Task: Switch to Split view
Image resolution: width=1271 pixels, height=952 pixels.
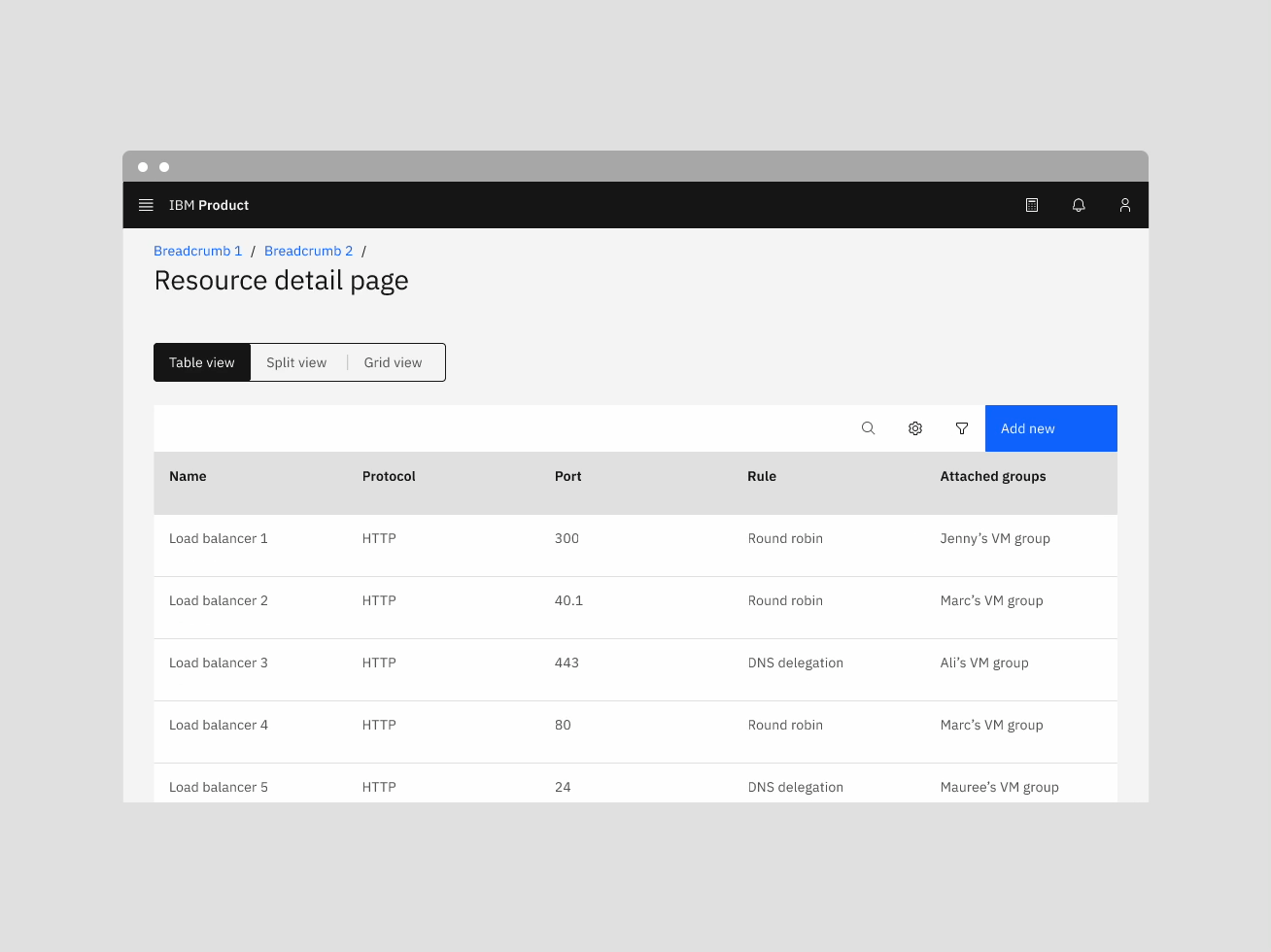Action: 296,361
